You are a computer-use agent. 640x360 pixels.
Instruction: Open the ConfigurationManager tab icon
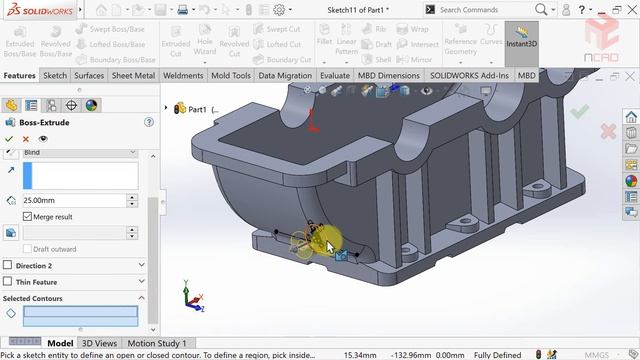click(51, 105)
